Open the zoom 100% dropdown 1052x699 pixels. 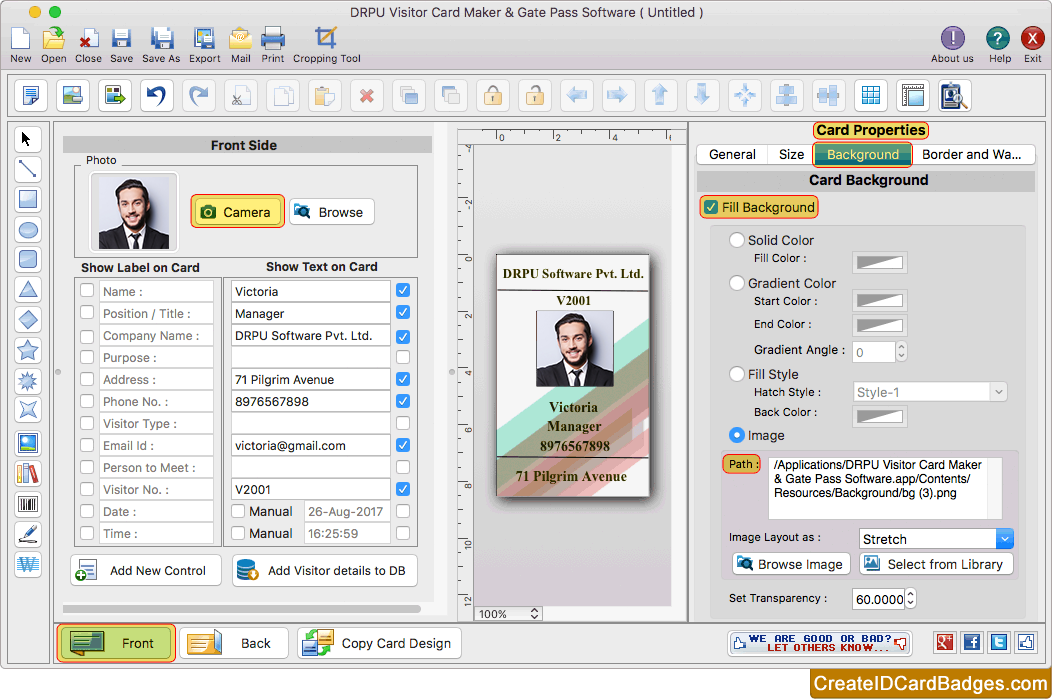[x=508, y=614]
